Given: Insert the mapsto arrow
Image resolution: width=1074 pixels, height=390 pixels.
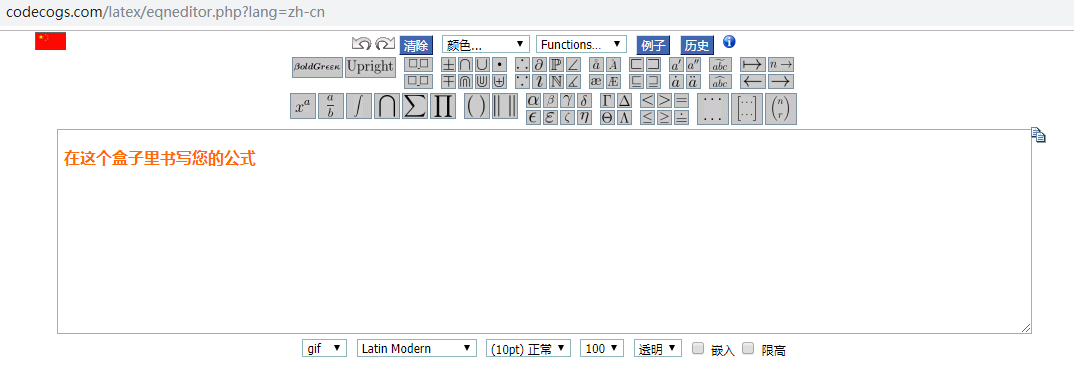Looking at the screenshot, I should point(753,64).
